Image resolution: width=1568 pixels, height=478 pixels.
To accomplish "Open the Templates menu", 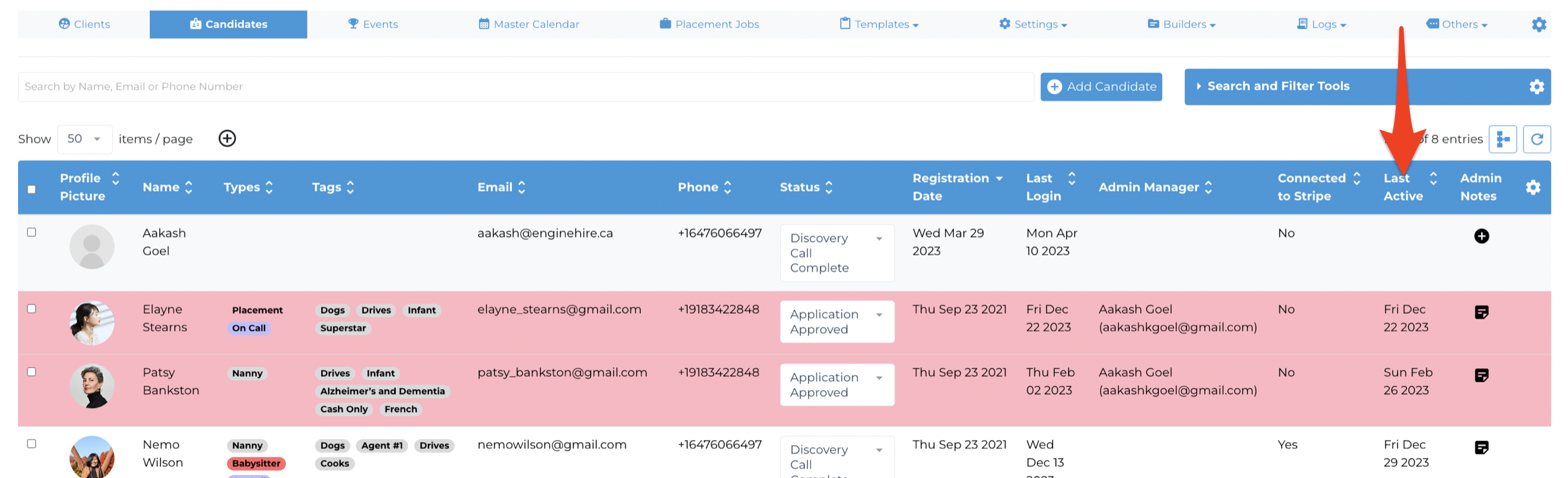I will click(x=879, y=24).
